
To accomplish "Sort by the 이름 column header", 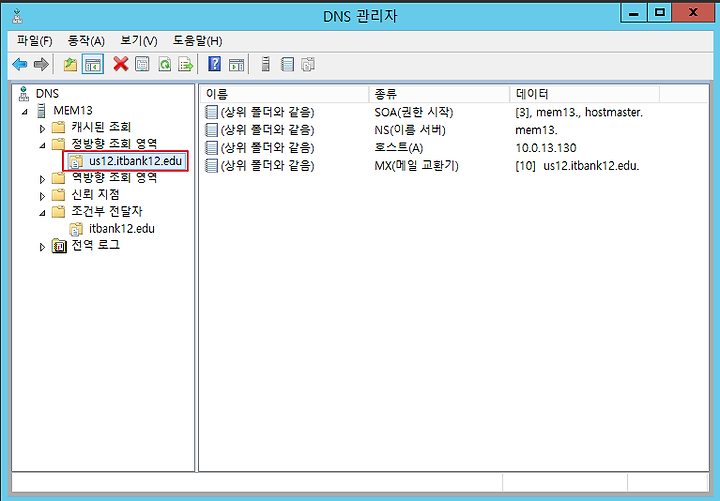I will click(x=284, y=94).
